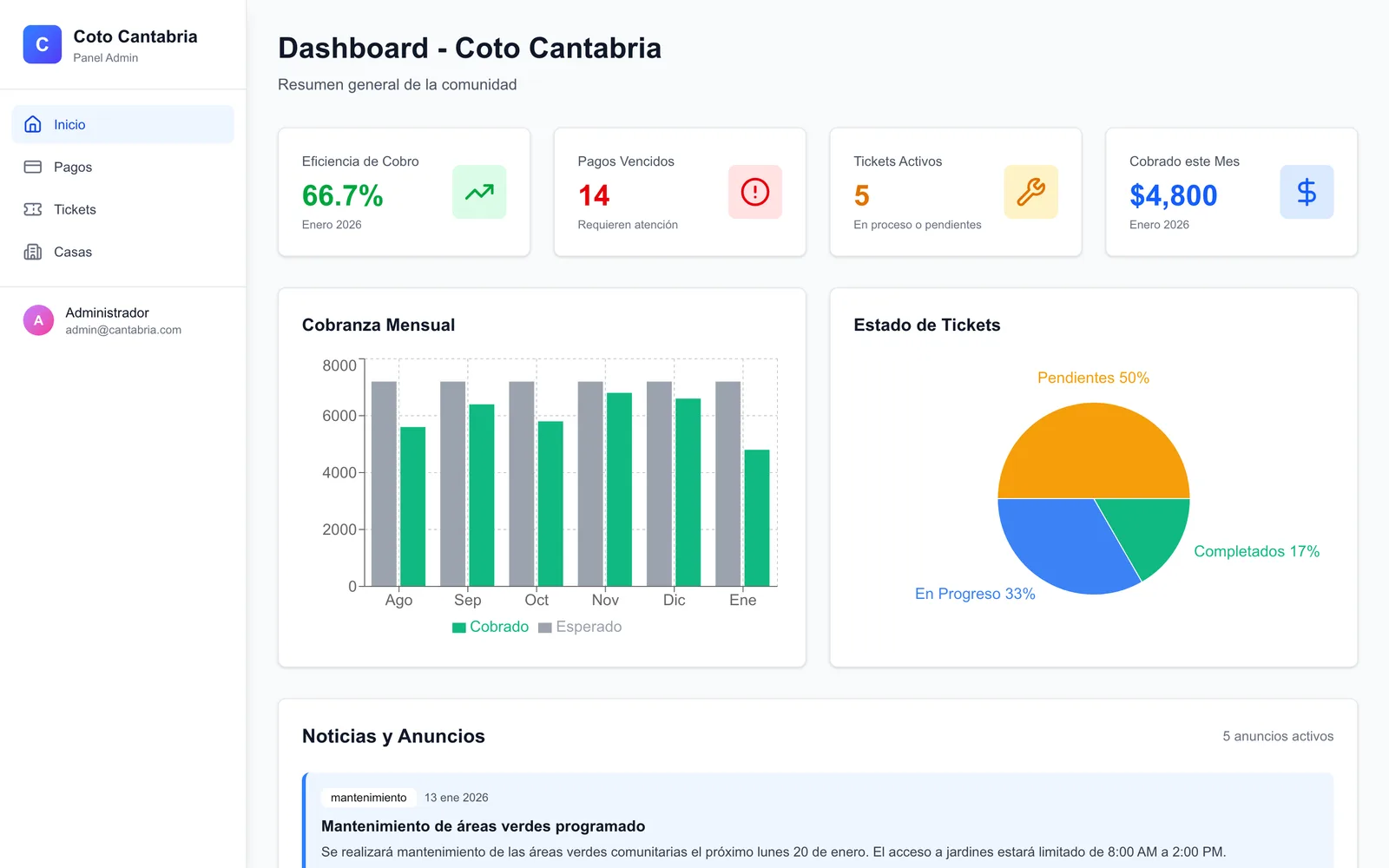Click the Panel Admin subtitle
This screenshot has width=1389, height=868.
[x=106, y=58]
